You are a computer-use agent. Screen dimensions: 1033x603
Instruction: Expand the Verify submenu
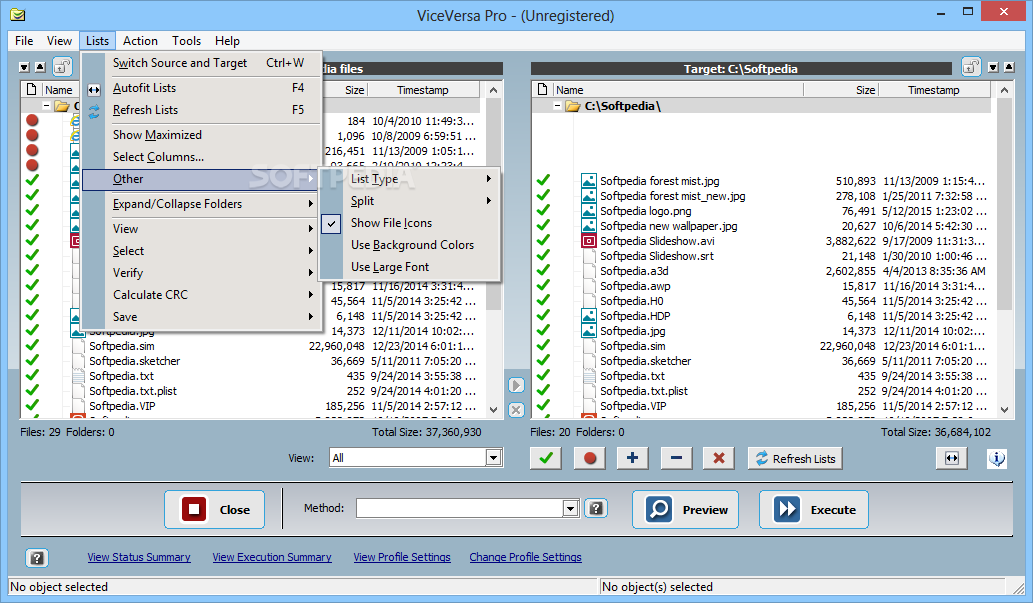[202, 273]
